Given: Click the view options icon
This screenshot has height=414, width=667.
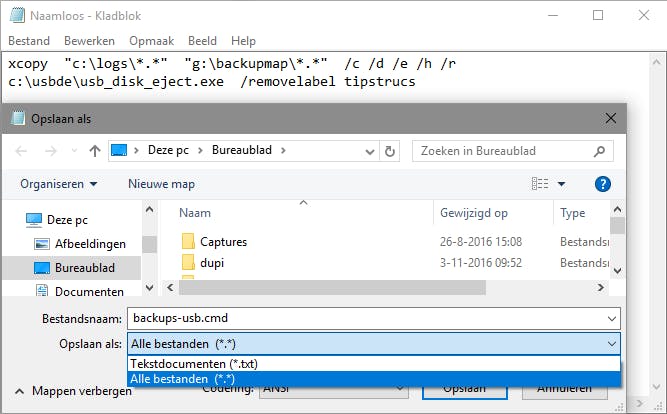Looking at the screenshot, I should (541, 184).
